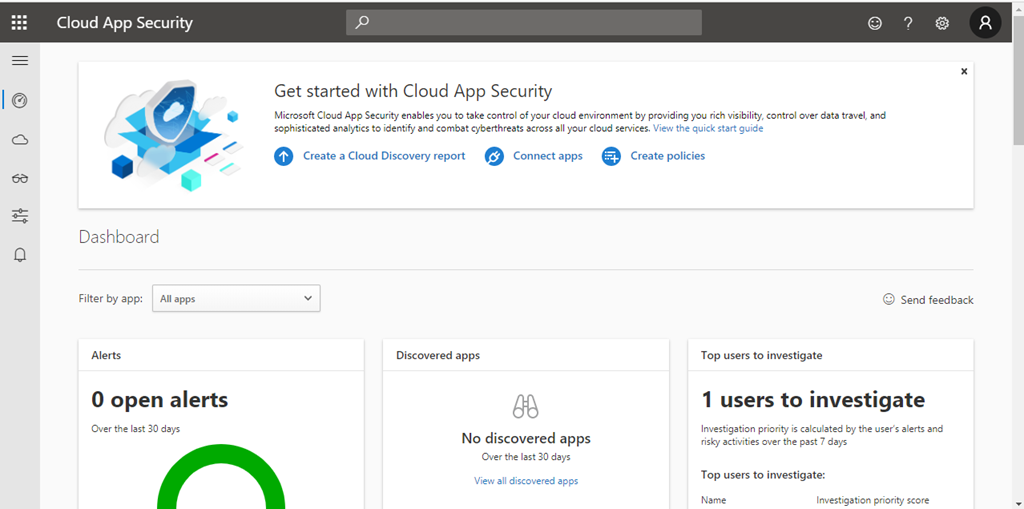The height and width of the screenshot is (509, 1024).
Task: Click the smiley feedback icon in header
Action: pyautogui.click(x=875, y=23)
